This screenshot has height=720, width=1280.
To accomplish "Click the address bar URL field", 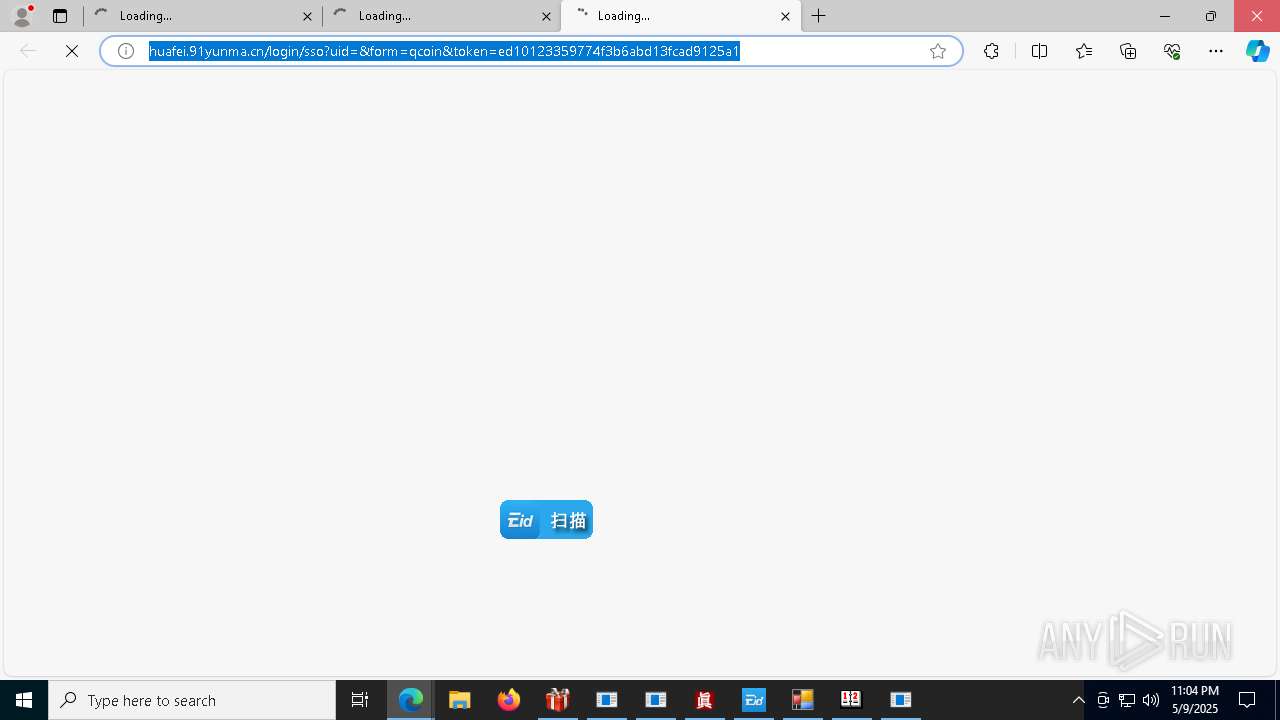I will pyautogui.click(x=530, y=51).
